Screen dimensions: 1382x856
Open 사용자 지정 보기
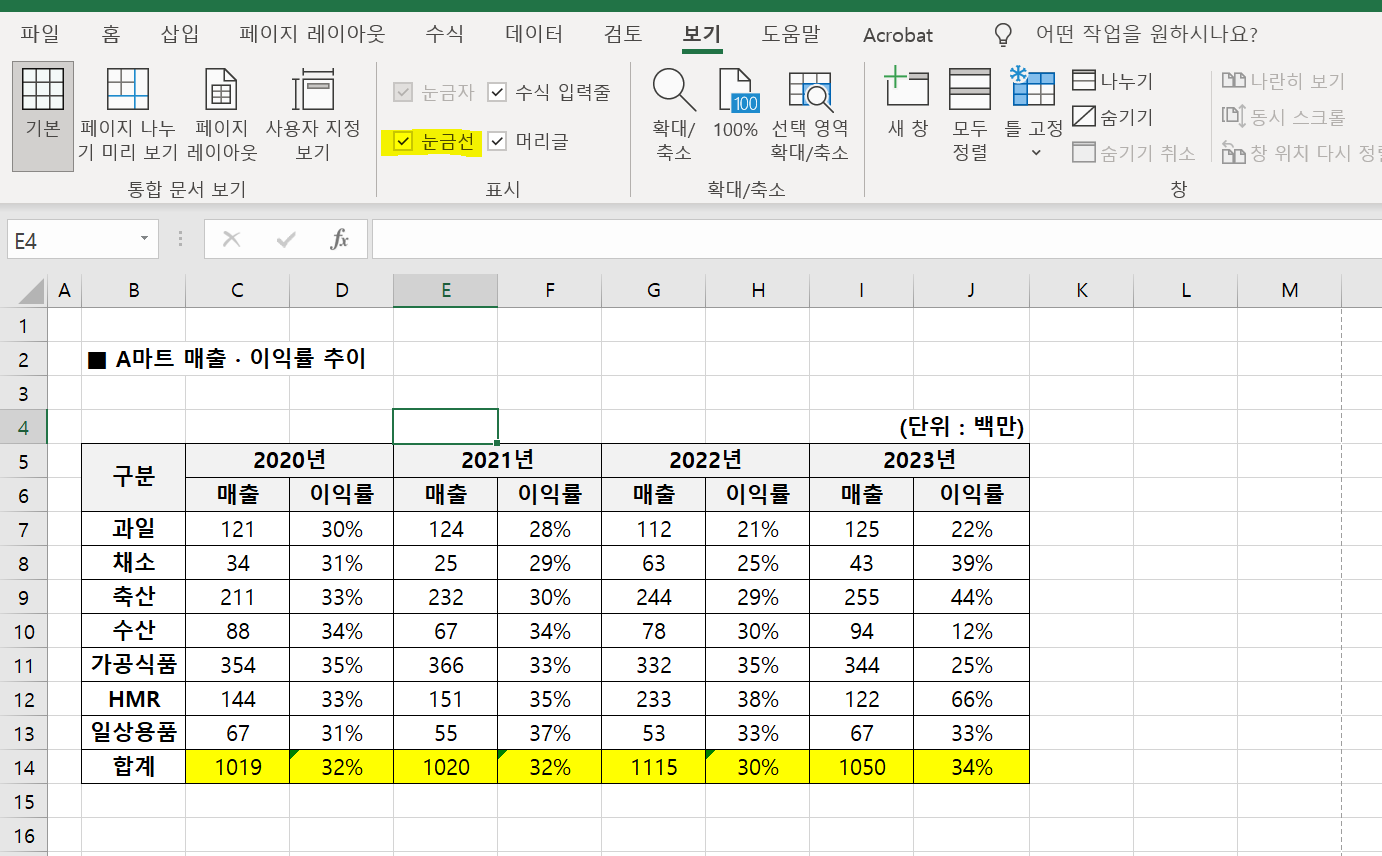click(313, 115)
